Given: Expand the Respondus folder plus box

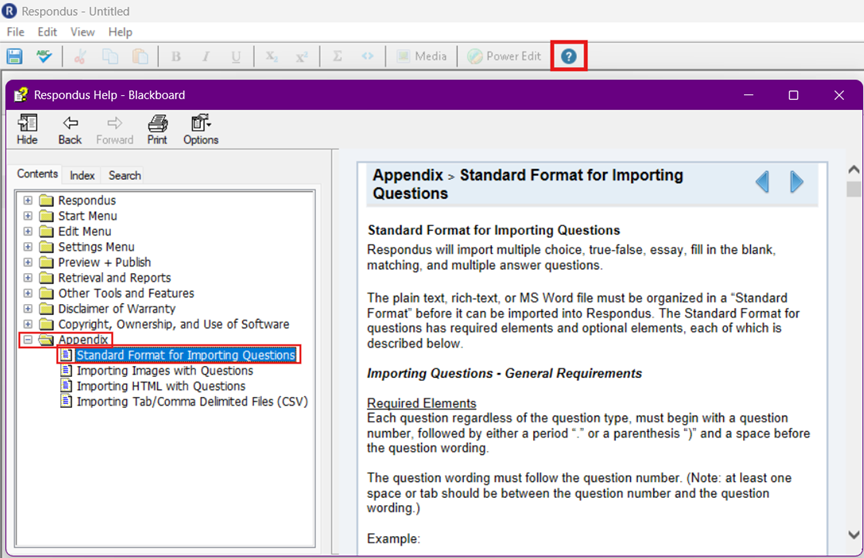Looking at the screenshot, I should tap(28, 201).
